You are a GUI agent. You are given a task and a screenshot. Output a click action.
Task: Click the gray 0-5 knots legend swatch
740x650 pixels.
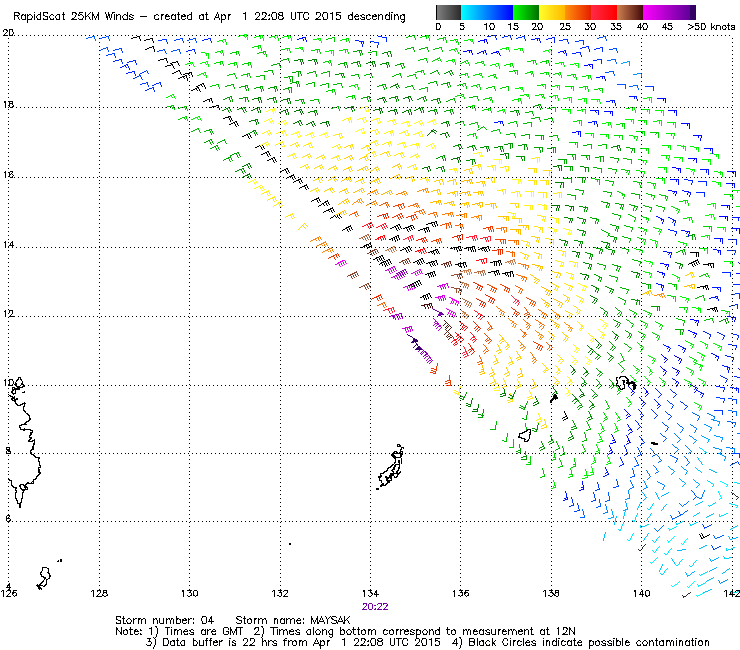point(448,12)
